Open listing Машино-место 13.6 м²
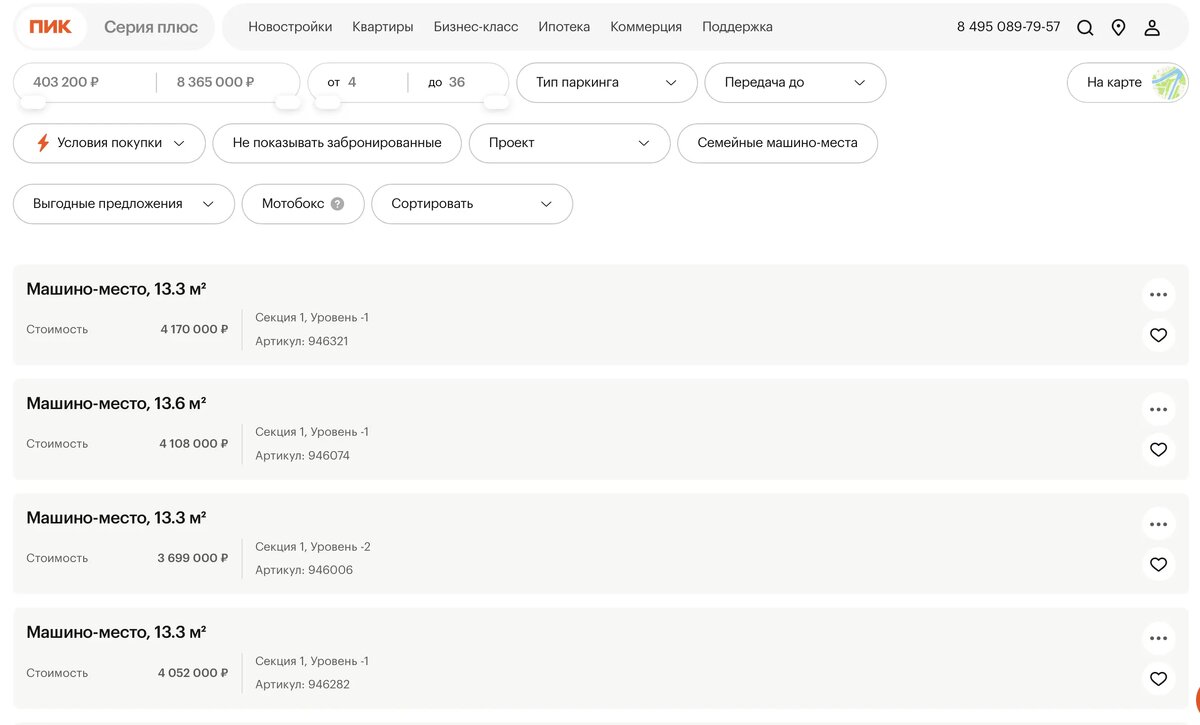Image resolution: width=1200 pixels, height=725 pixels. coord(601,429)
